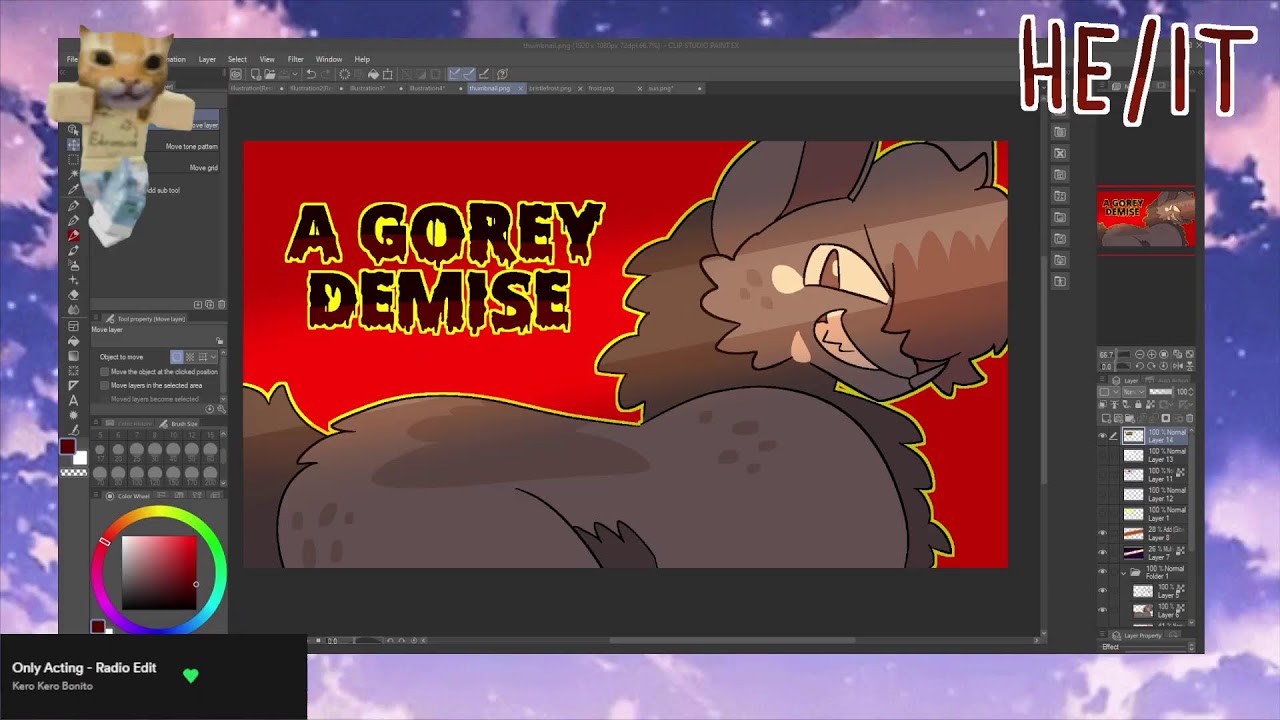
Task: Click New raster layer icon
Action: point(1106,418)
